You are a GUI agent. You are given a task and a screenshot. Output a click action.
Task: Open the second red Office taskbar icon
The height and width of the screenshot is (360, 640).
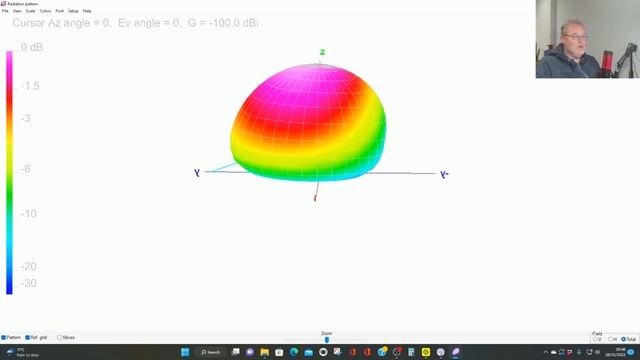pyautogui.click(x=367, y=352)
